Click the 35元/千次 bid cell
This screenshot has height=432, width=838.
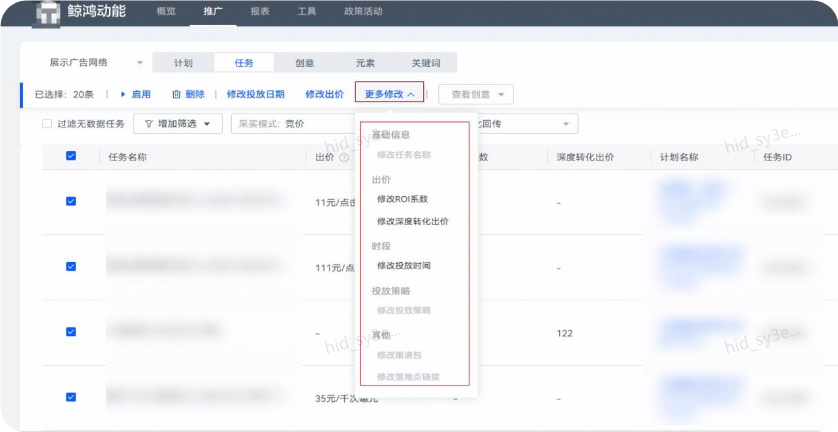click(x=346, y=398)
